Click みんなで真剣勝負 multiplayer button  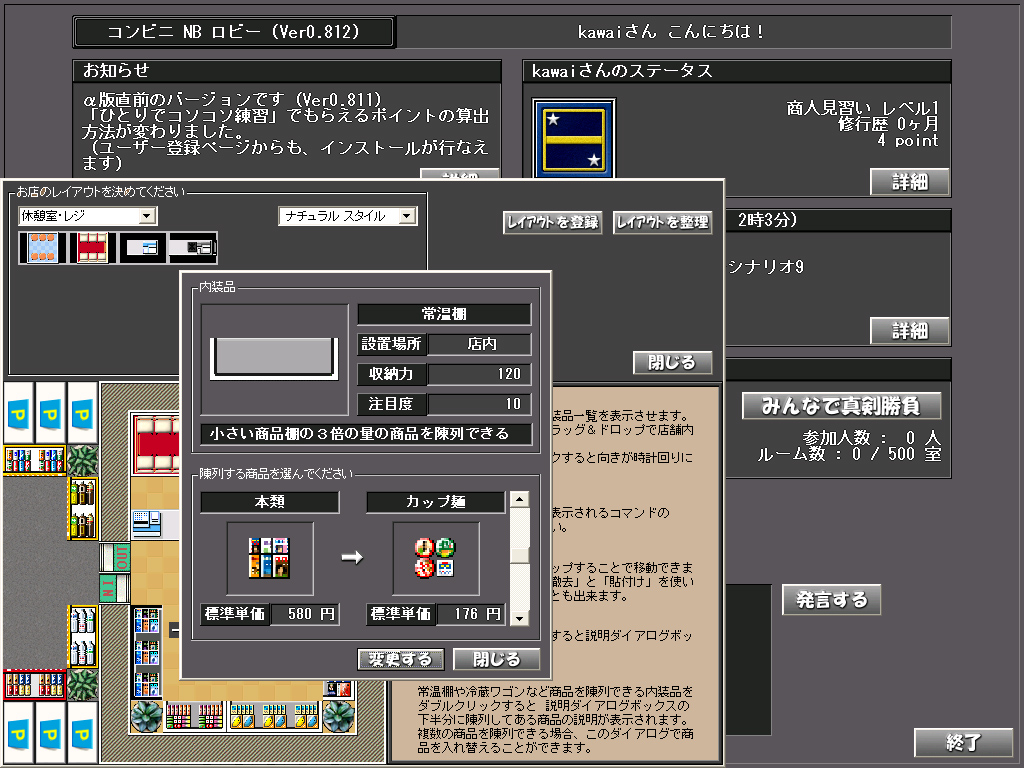[x=841, y=406]
